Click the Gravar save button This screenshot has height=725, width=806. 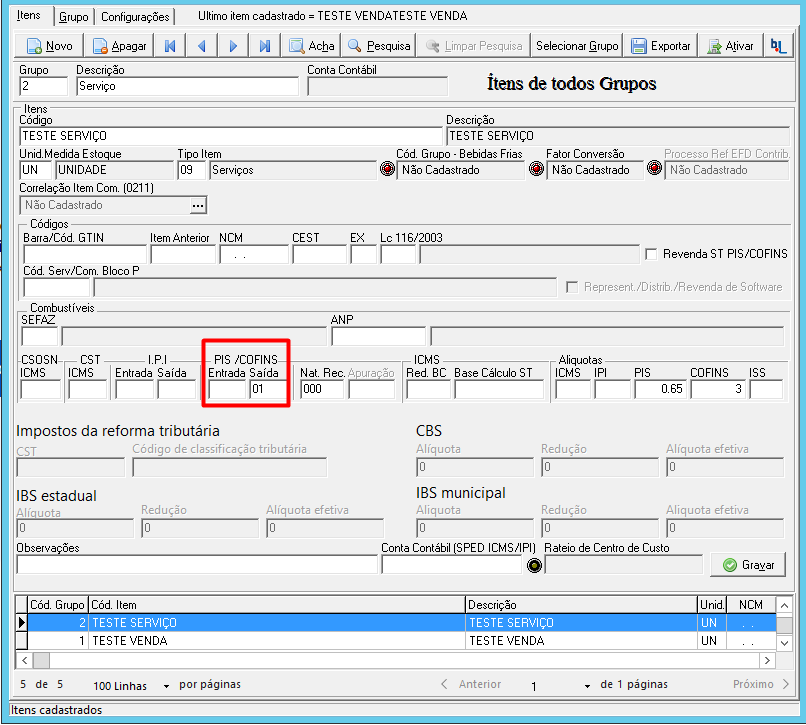tap(748, 565)
